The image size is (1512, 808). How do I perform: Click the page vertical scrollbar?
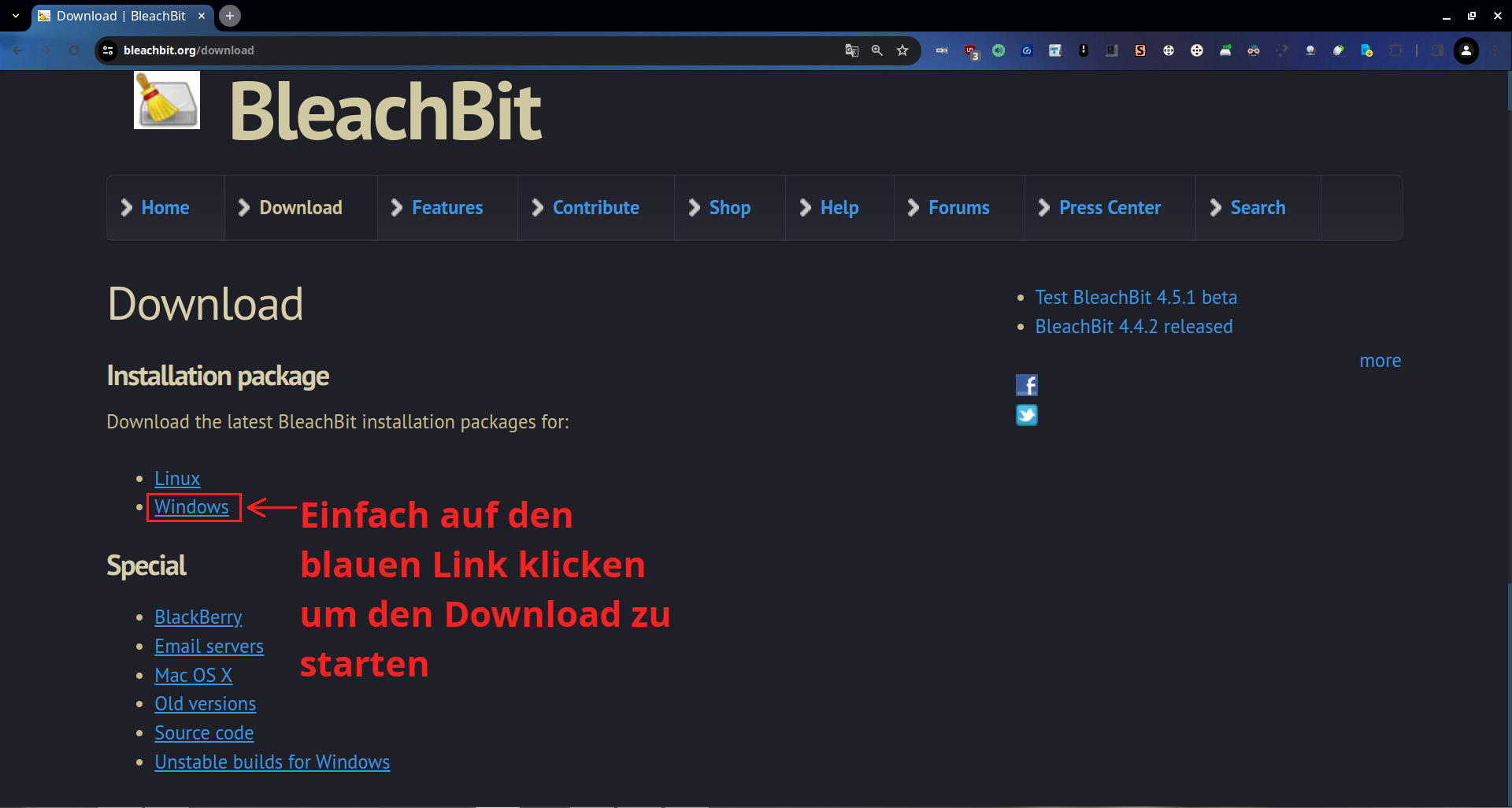(x=1508, y=439)
